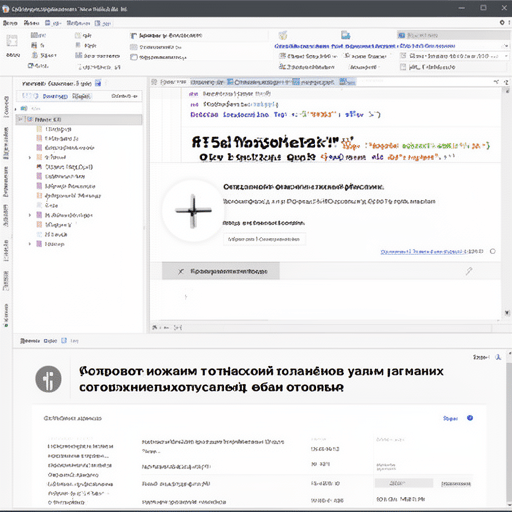
Task: Click the gray round icon beside the bottom heading
Action: click(48, 379)
